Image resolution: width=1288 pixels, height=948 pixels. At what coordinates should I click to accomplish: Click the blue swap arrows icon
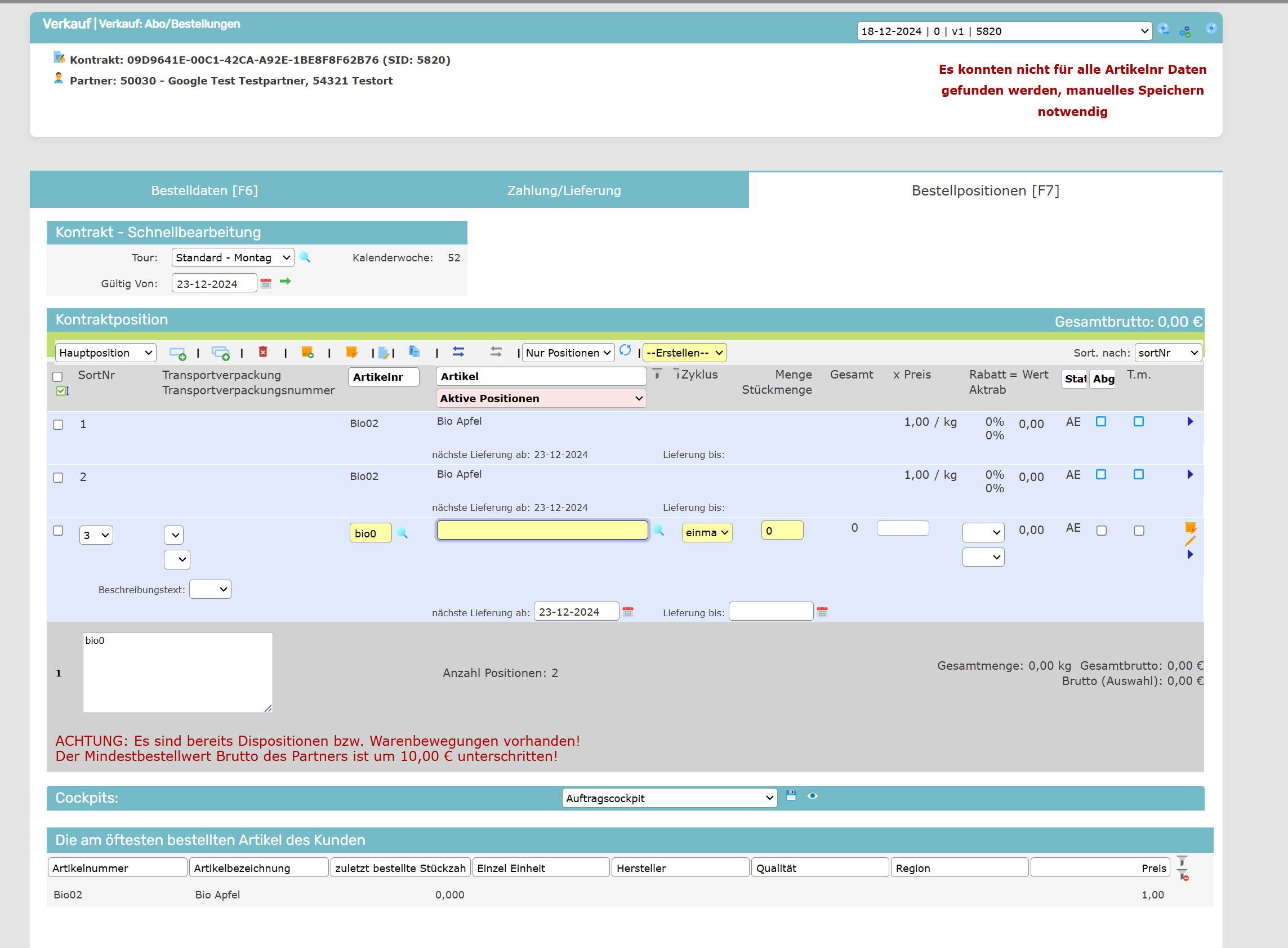point(458,351)
